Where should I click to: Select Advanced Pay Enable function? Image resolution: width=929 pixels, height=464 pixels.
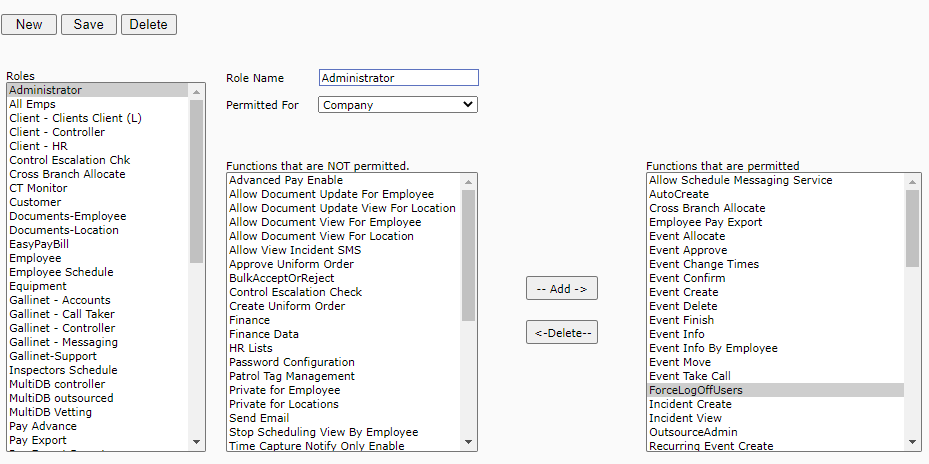[286, 180]
